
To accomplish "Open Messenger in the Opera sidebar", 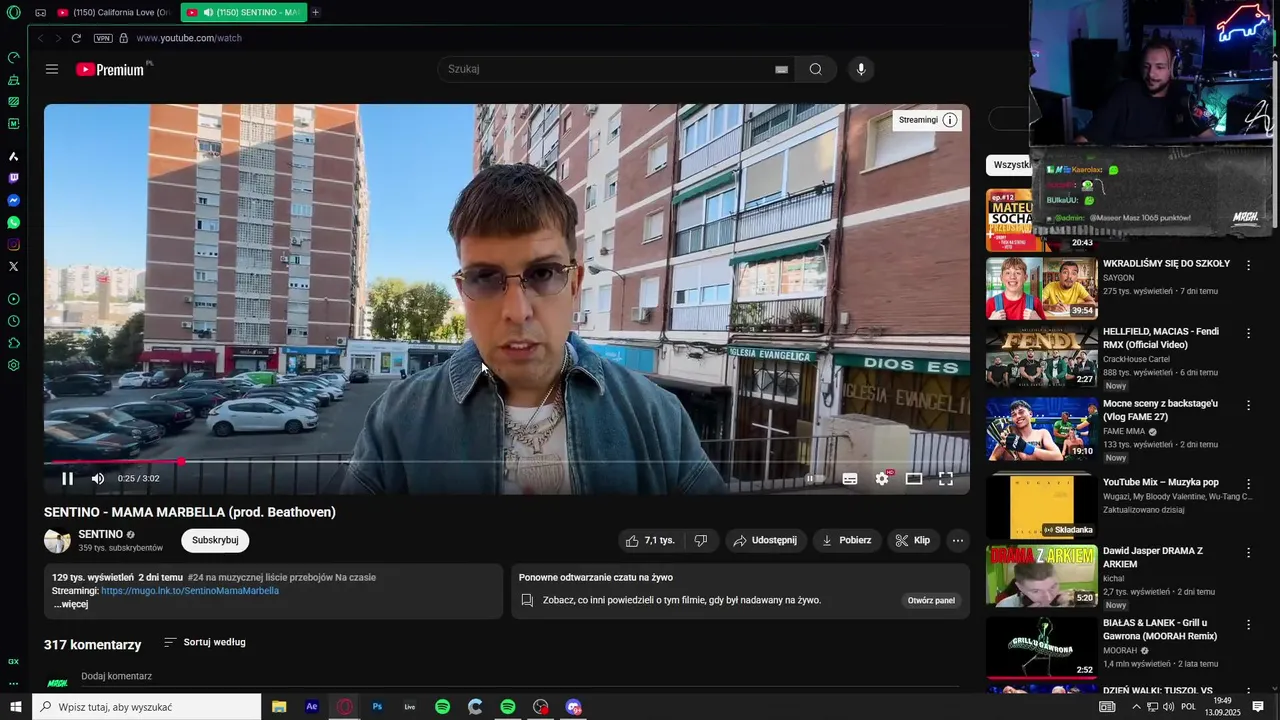I will (13, 201).
